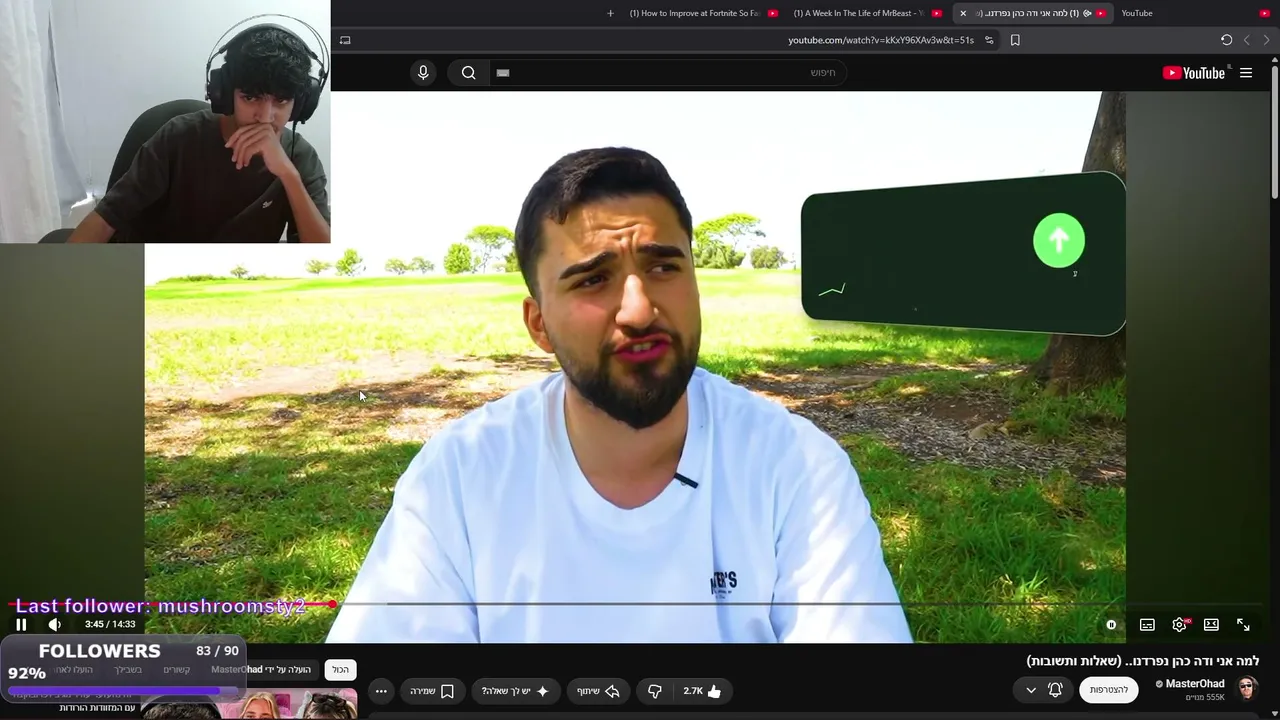Click the search magnifier button
Screen dimensions: 1280x720
468,72
